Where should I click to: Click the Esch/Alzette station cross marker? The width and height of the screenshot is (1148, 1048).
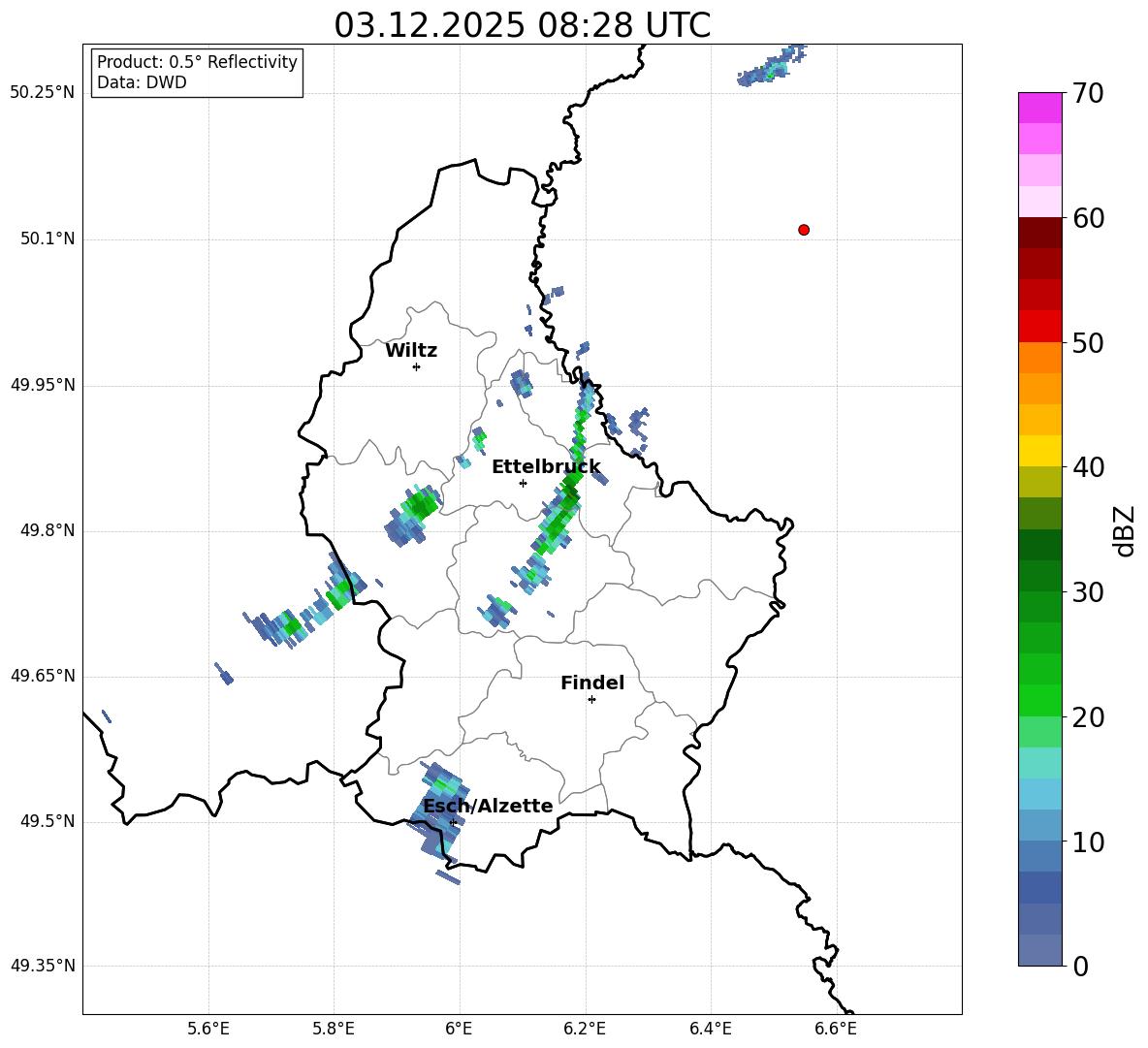click(x=453, y=822)
